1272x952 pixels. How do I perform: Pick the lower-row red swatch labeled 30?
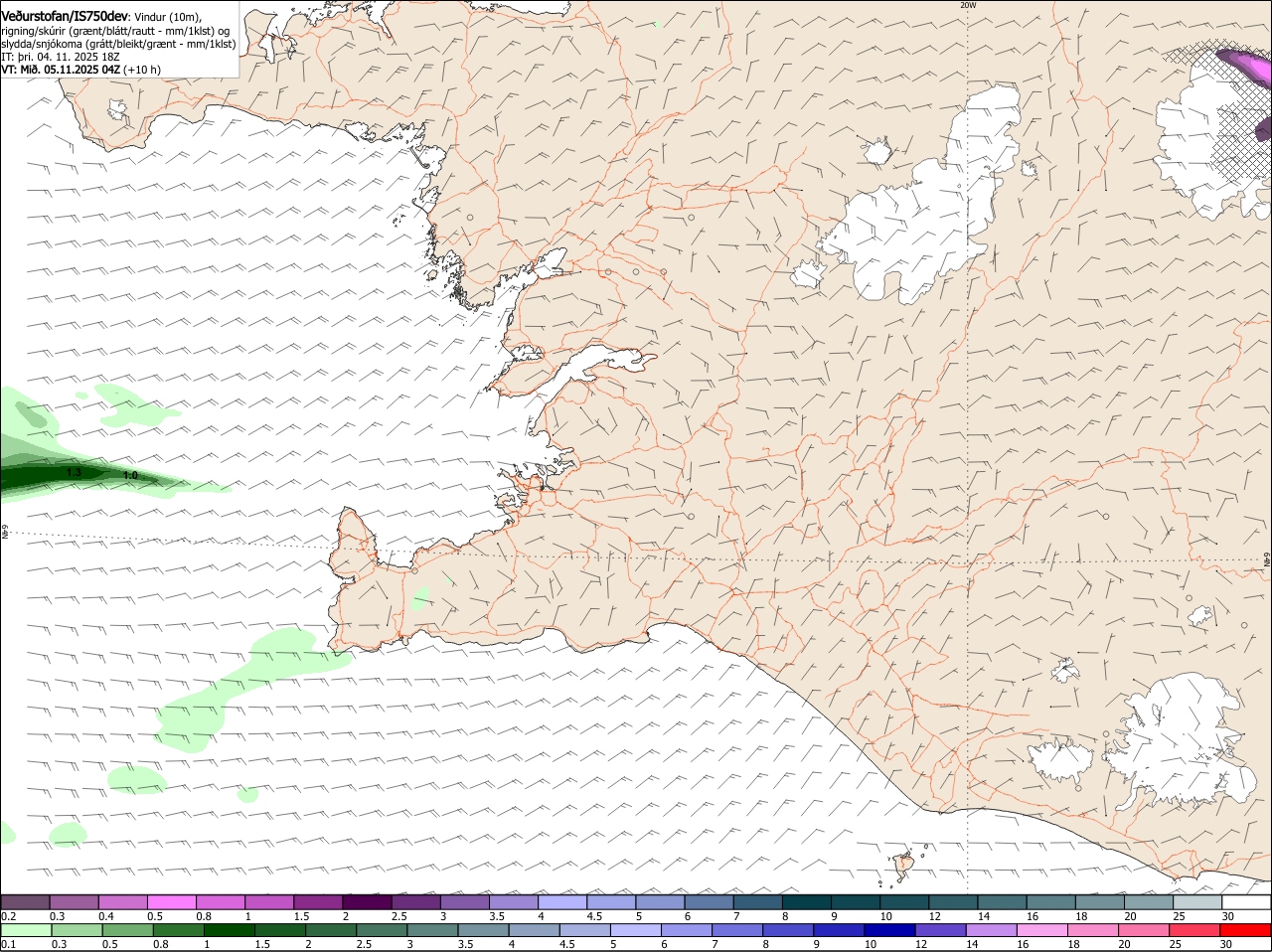click(1244, 930)
